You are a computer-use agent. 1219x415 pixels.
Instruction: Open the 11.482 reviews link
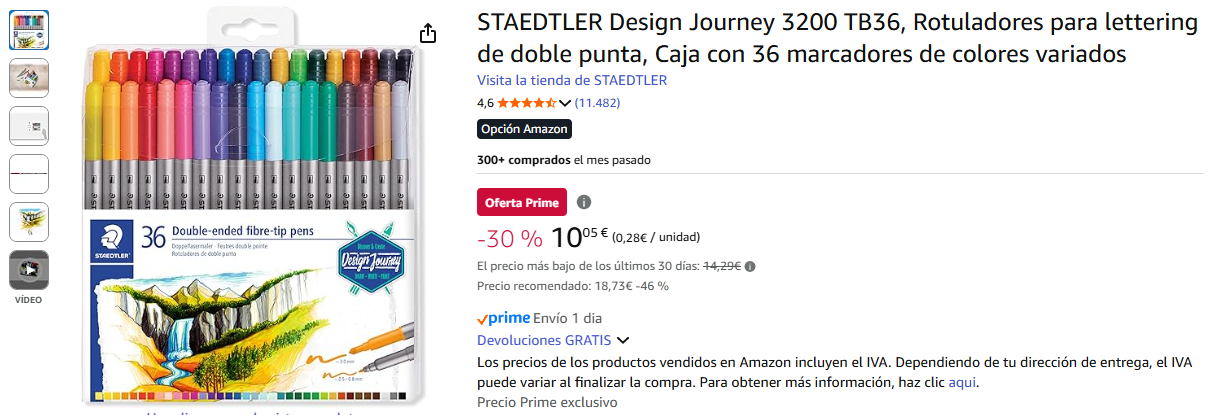tap(597, 103)
